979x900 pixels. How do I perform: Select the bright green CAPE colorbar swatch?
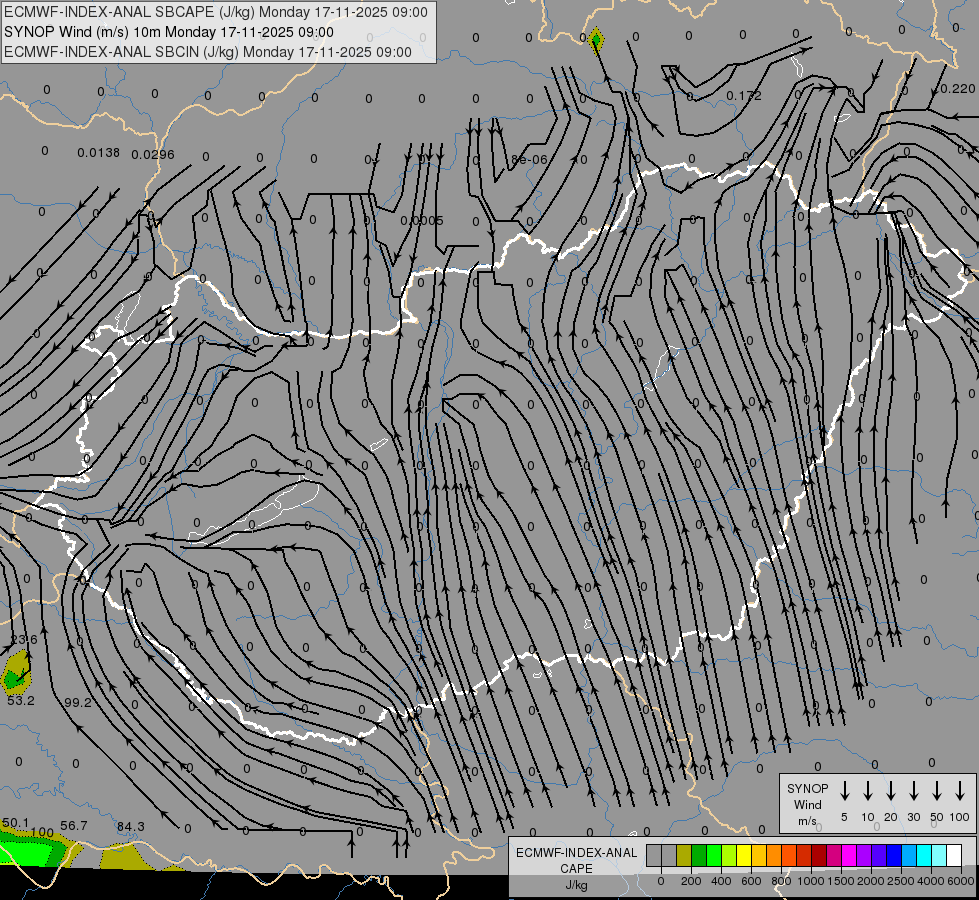click(x=714, y=855)
